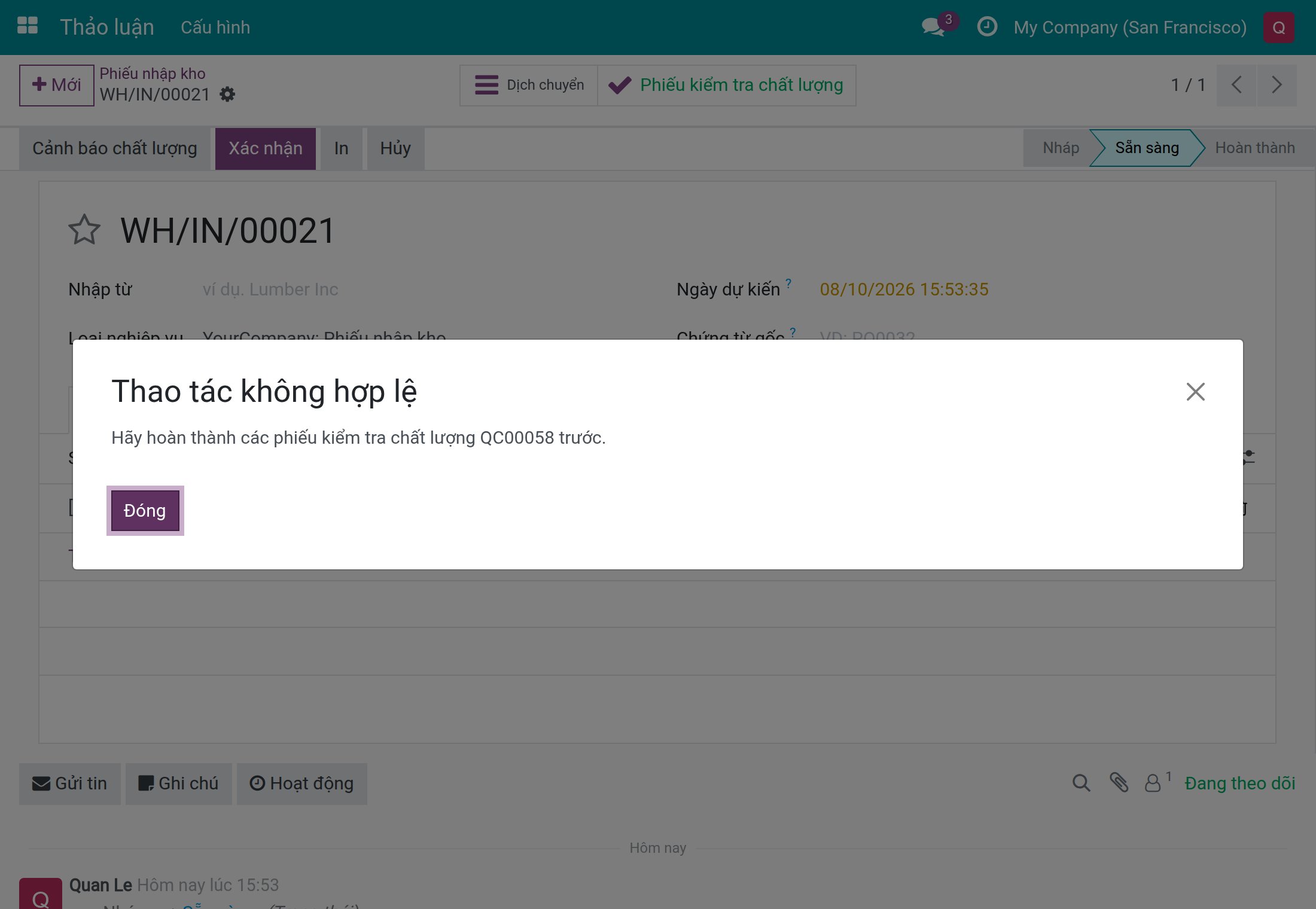Image resolution: width=1316 pixels, height=909 pixels.
Task: Mark WH/IN/00021 as favorite with the star
Action: (84, 230)
